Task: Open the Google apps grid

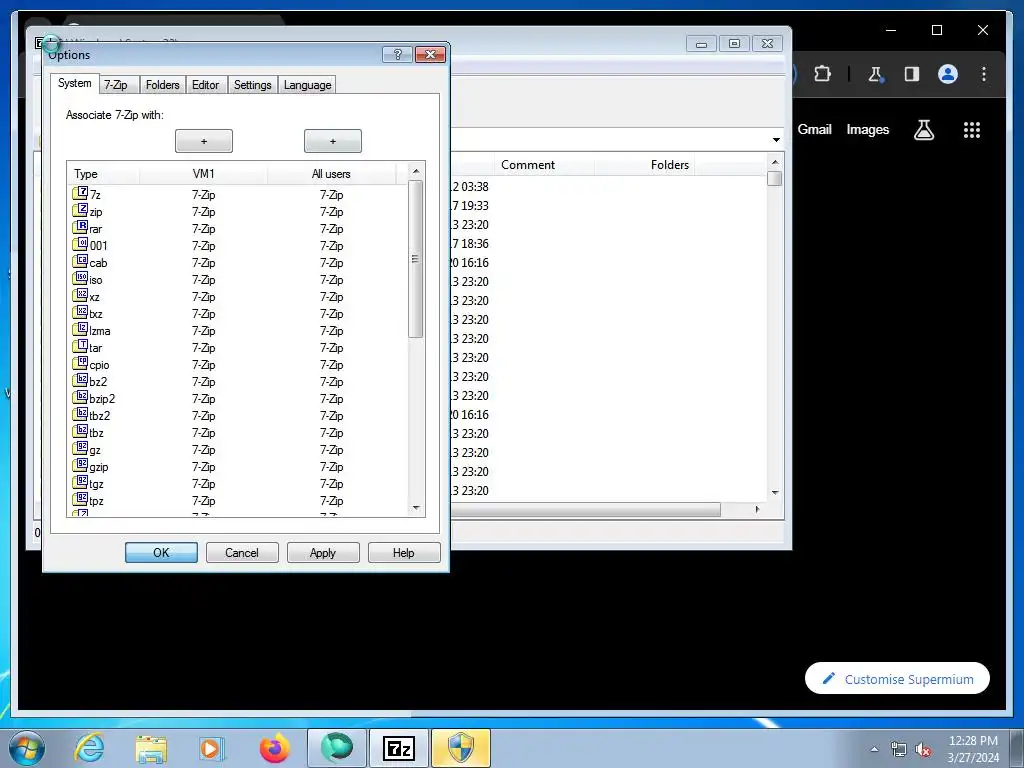Action: (x=972, y=130)
